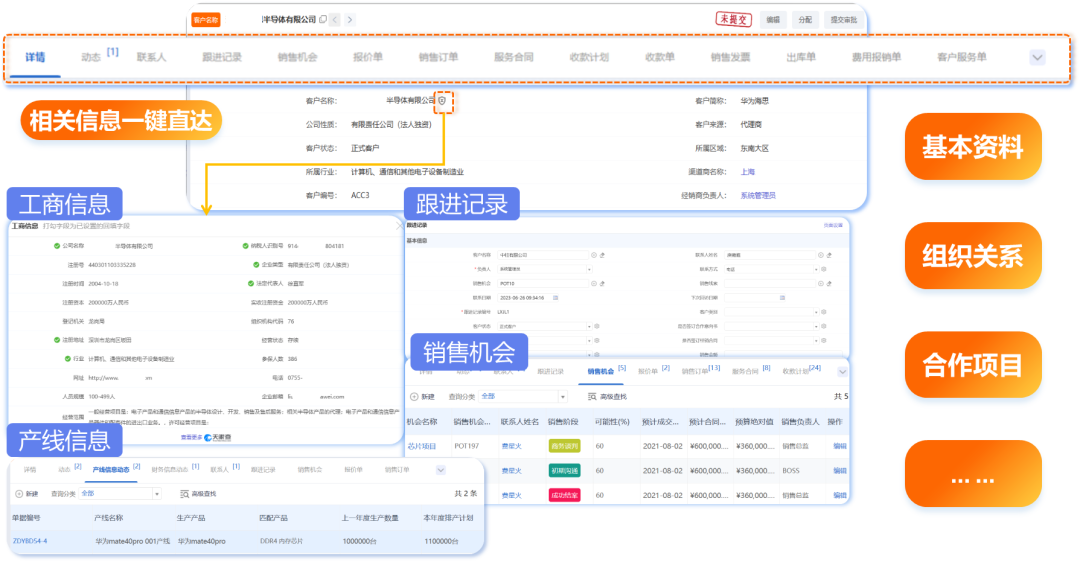
Task: Open the 上海 channel partner link
Action: point(747,172)
